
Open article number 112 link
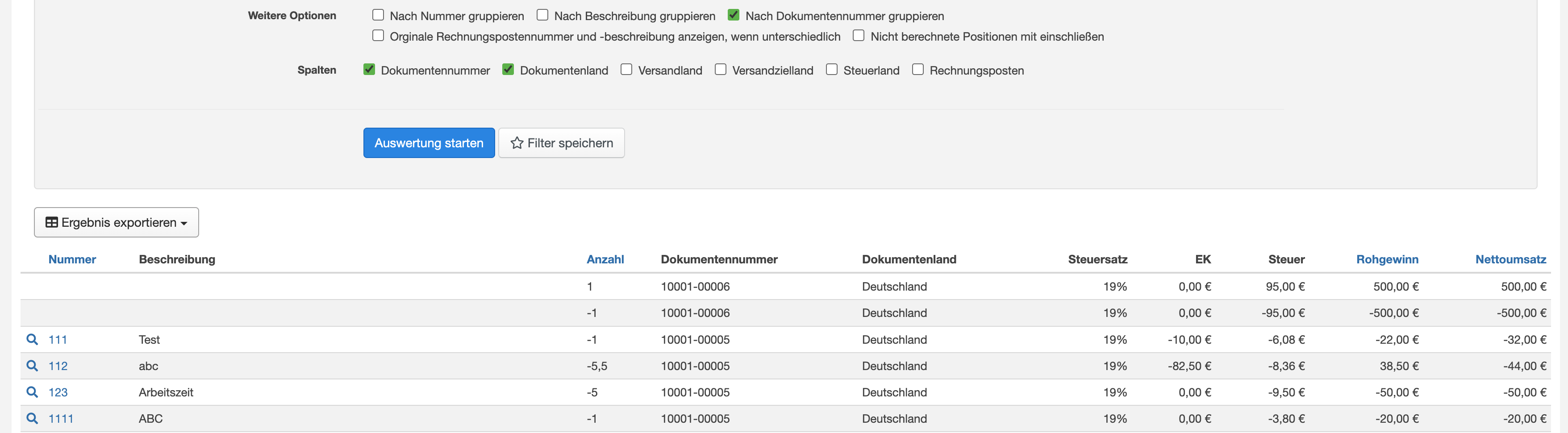(58, 366)
